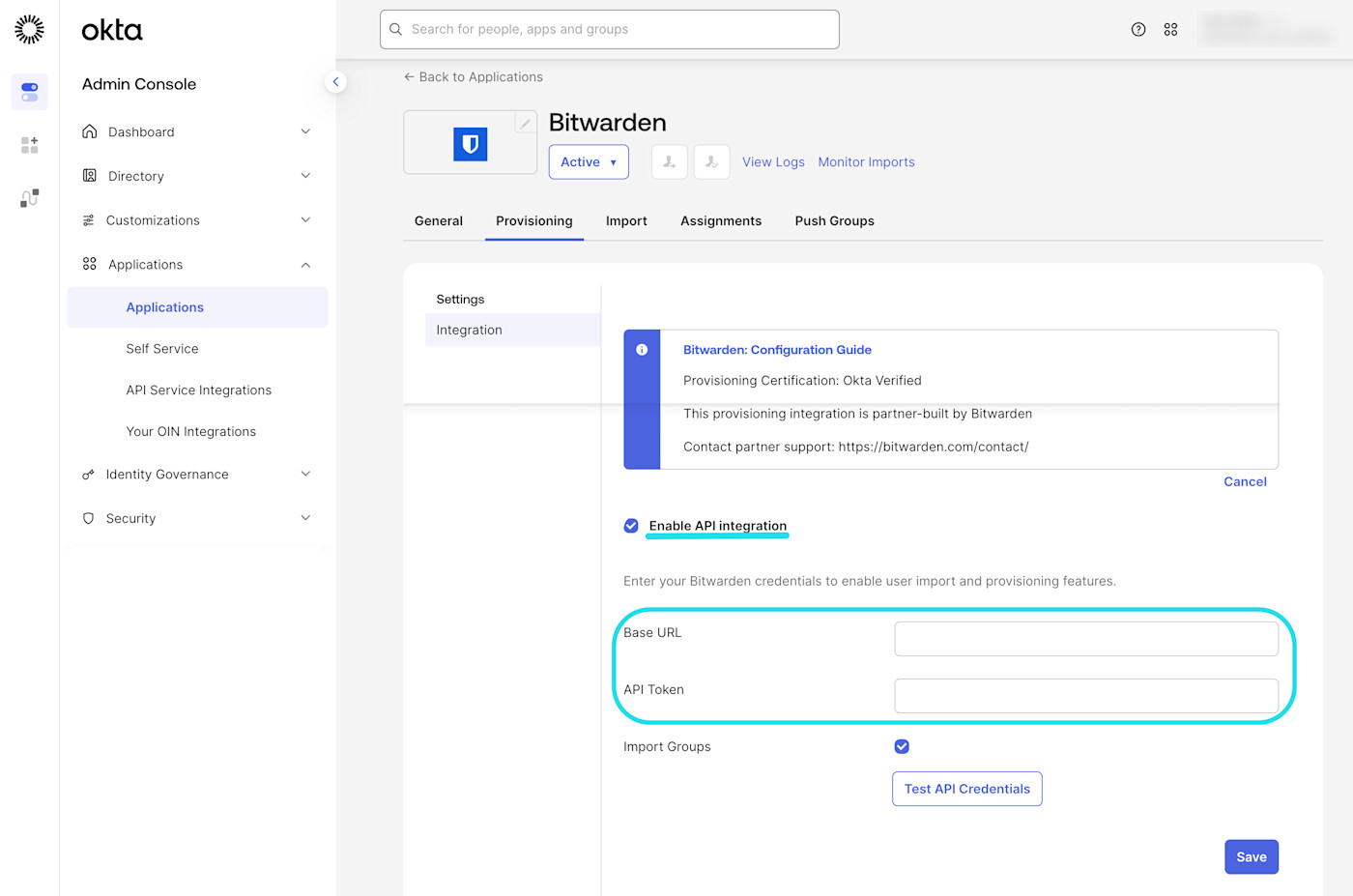Click the Customizations sliders icon

click(x=89, y=220)
